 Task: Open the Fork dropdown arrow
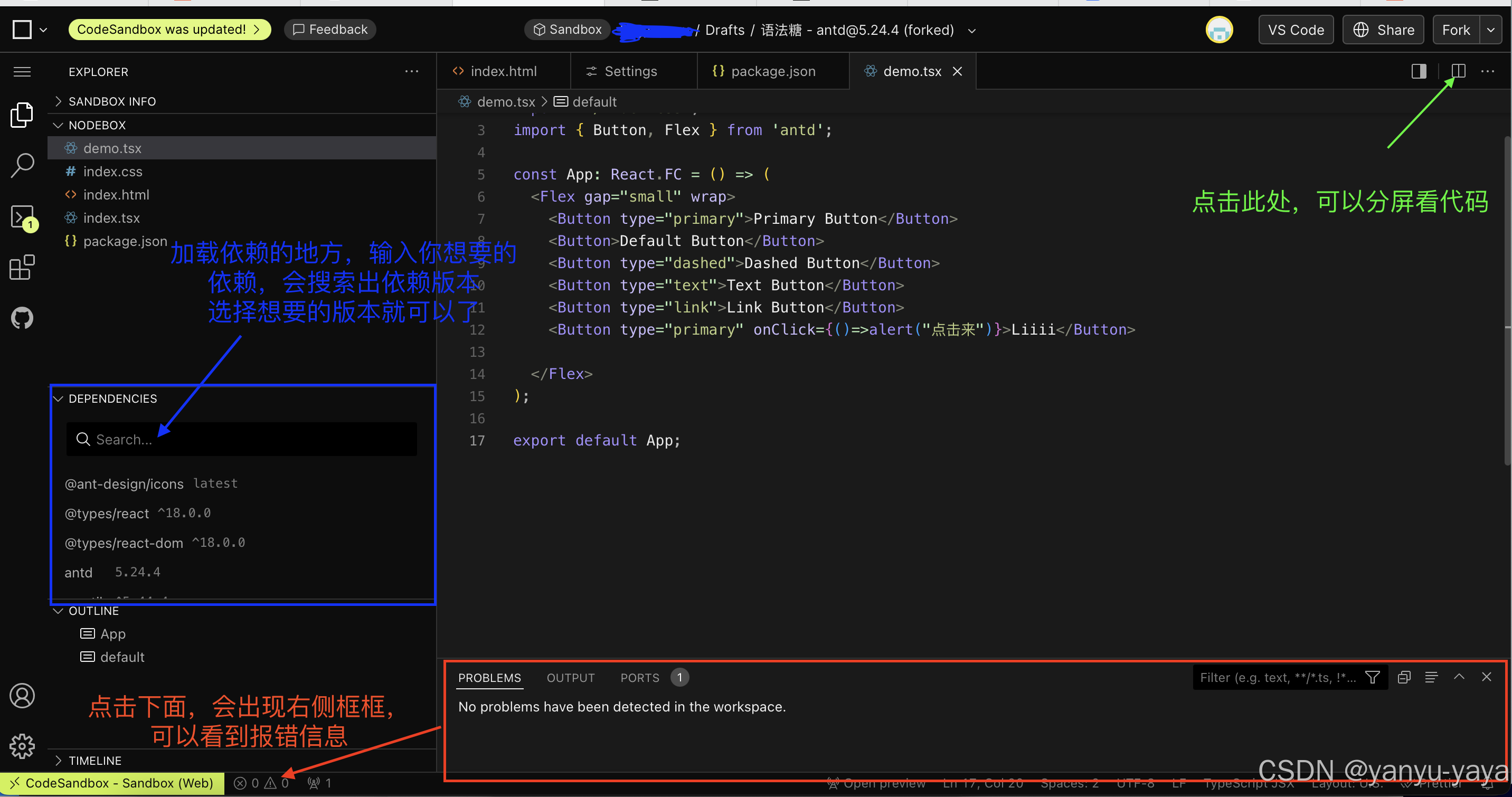[x=1491, y=30]
